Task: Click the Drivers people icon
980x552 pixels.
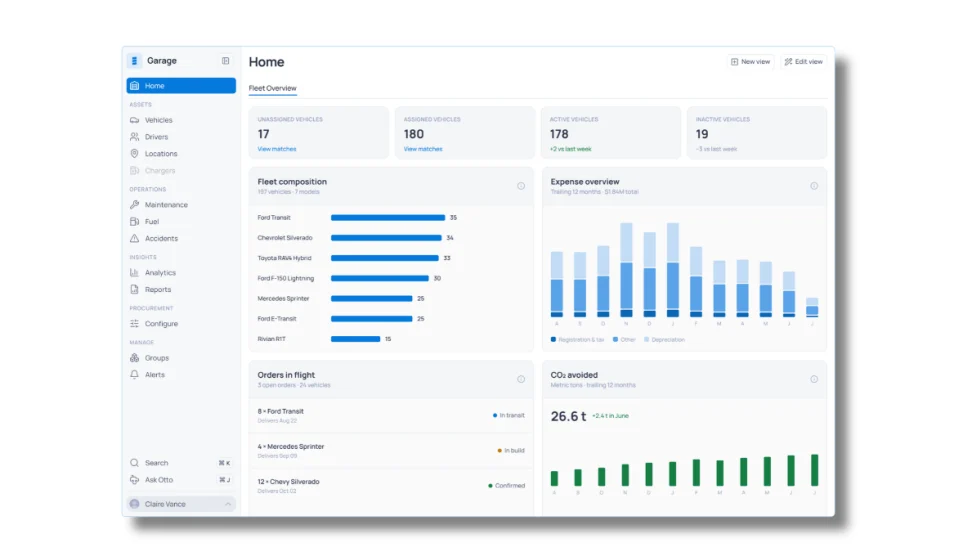Action: pos(134,137)
